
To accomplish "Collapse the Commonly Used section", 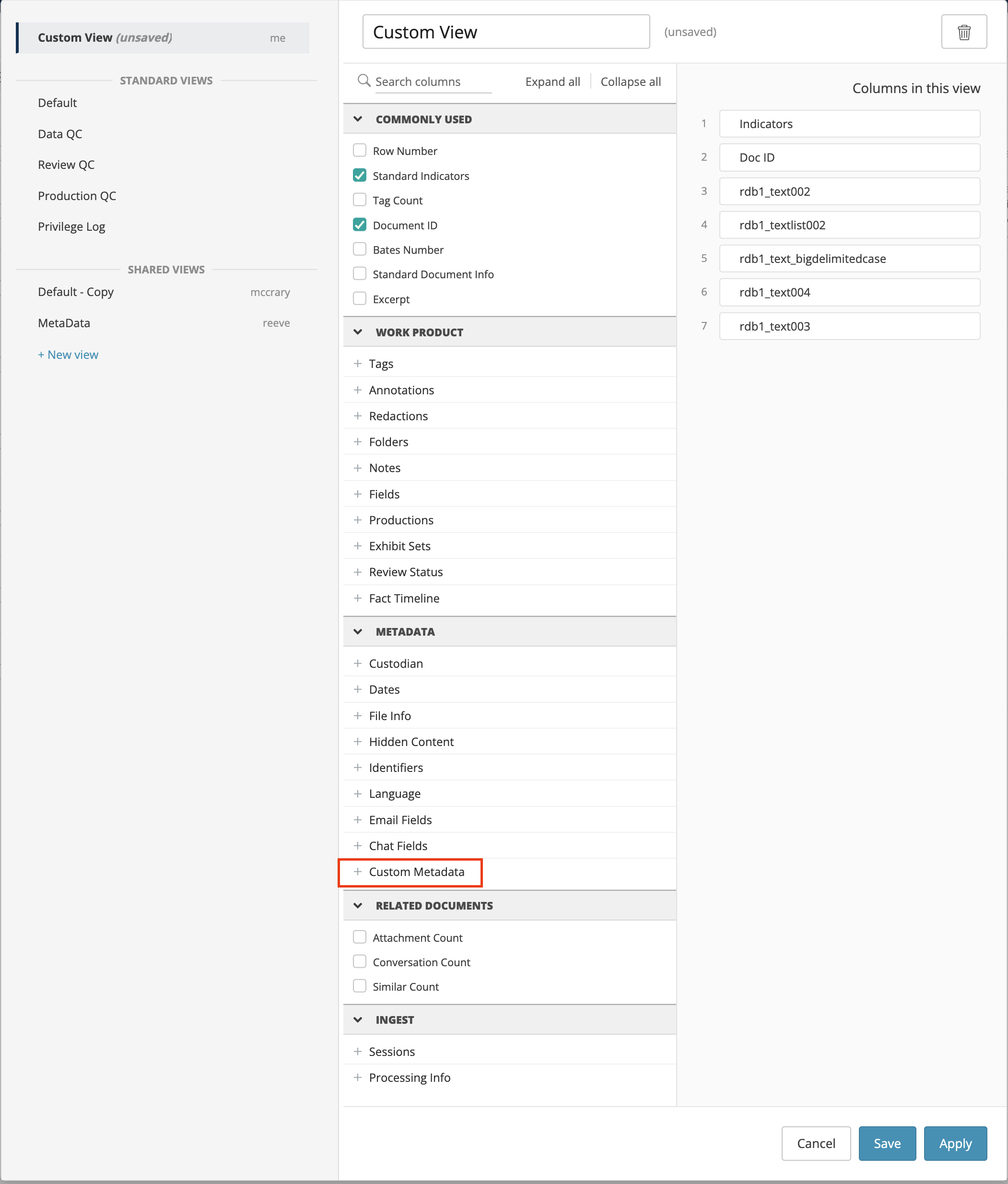I will tap(358, 119).
